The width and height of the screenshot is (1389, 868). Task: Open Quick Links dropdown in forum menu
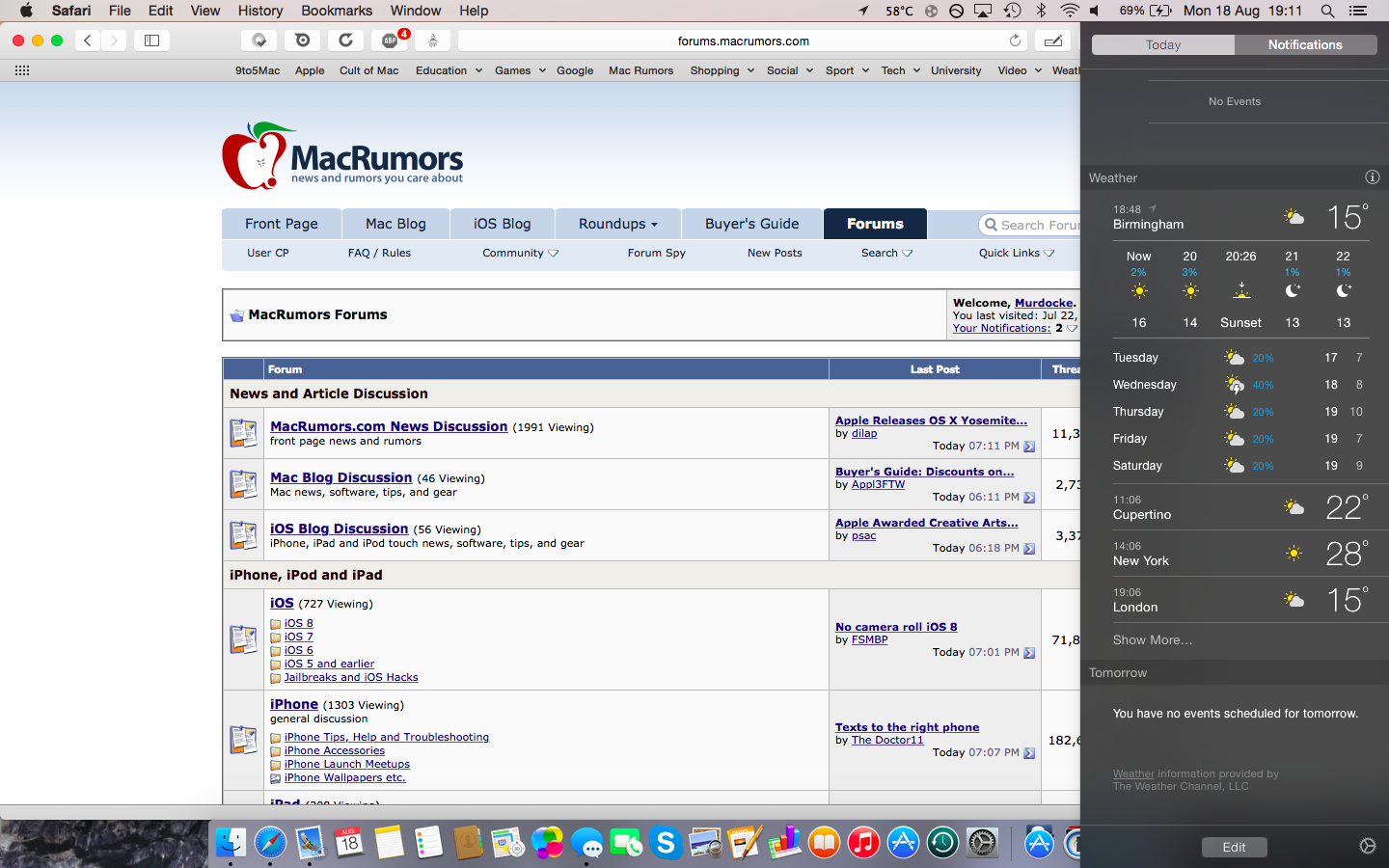1017,253
